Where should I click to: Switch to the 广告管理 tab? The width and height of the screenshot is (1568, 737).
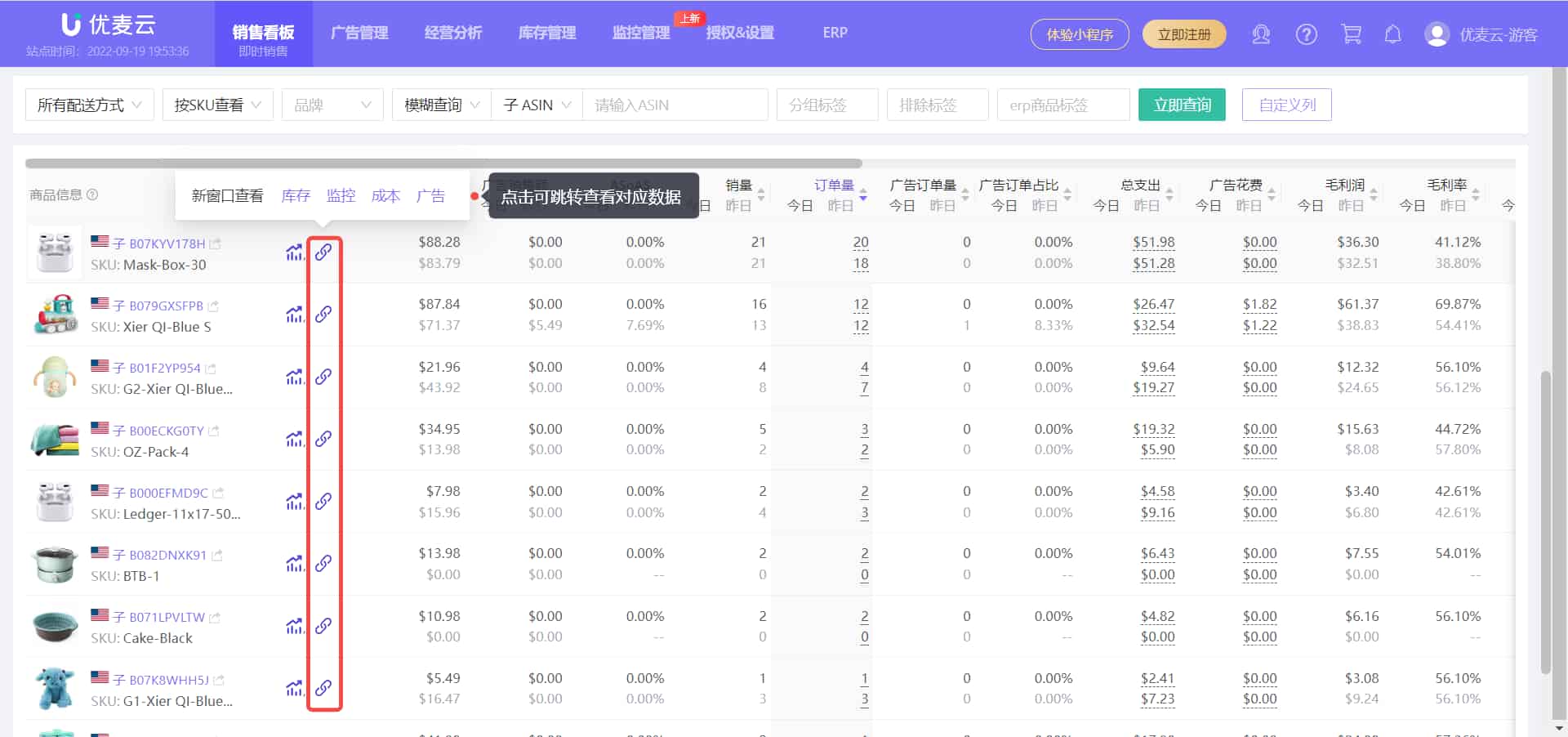point(359,33)
